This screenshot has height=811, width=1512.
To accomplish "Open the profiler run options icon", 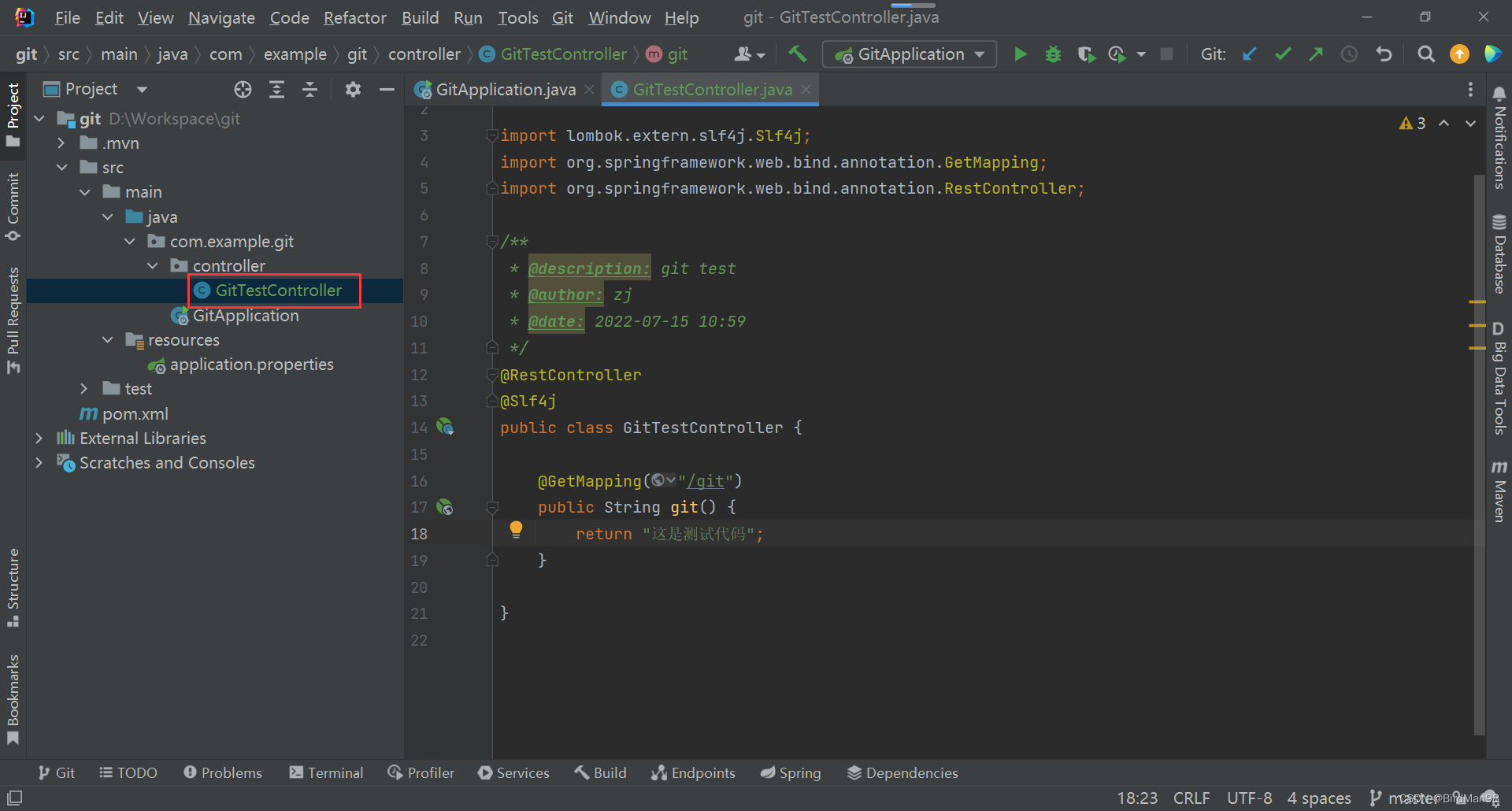I will [x=1117, y=54].
